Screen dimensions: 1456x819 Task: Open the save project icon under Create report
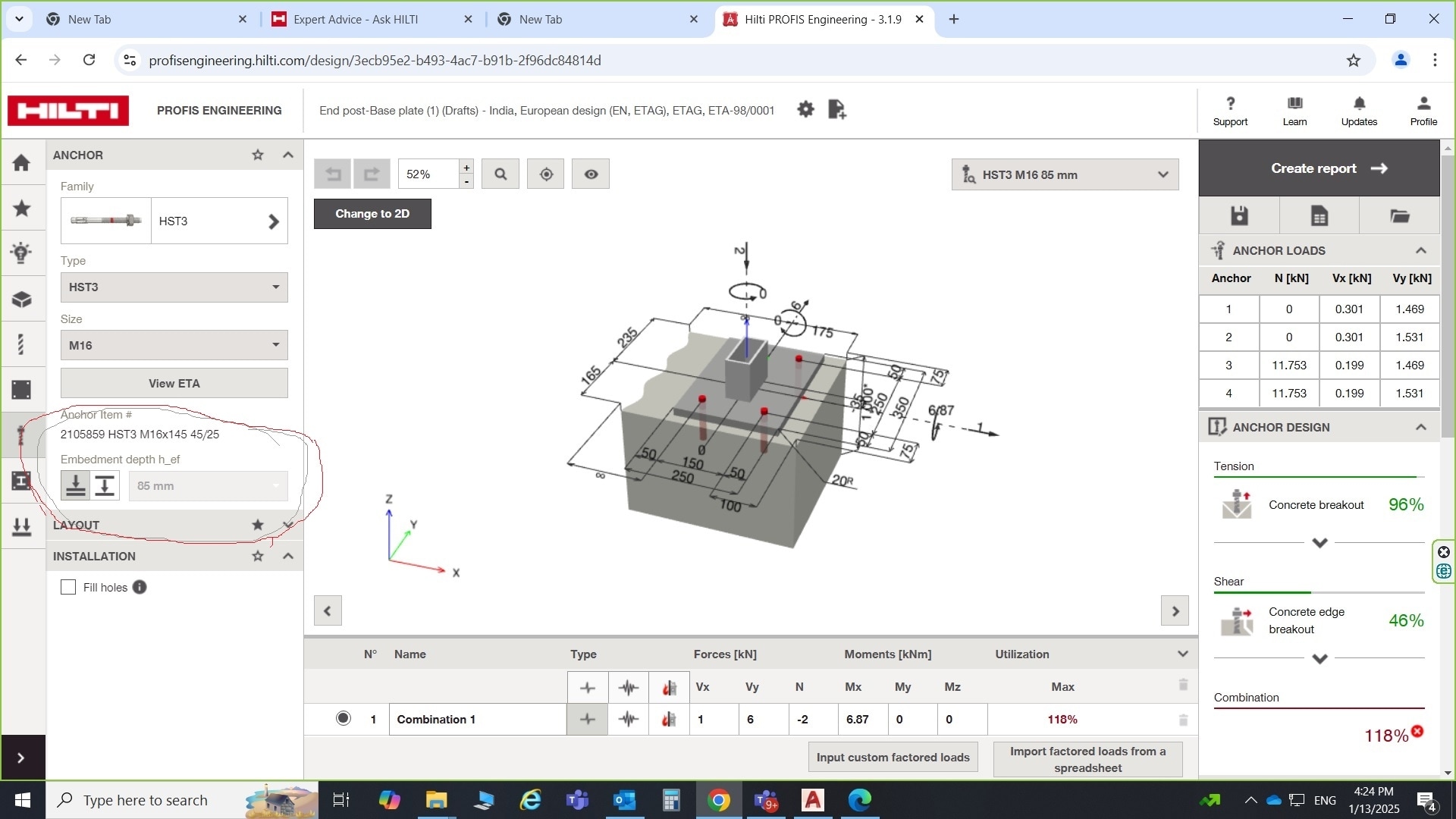click(1239, 215)
